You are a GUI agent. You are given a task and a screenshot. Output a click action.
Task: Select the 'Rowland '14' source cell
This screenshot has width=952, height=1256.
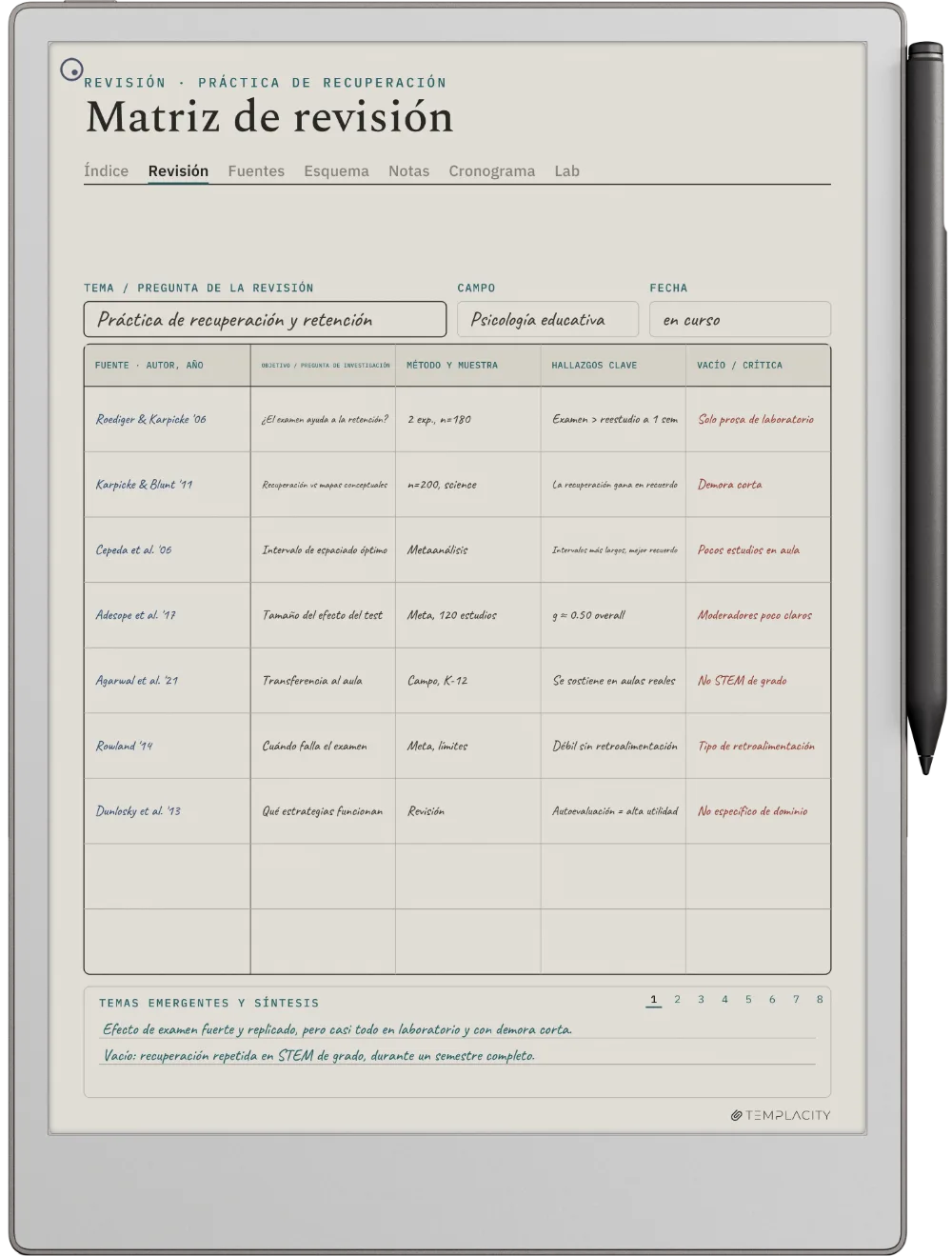(168, 746)
